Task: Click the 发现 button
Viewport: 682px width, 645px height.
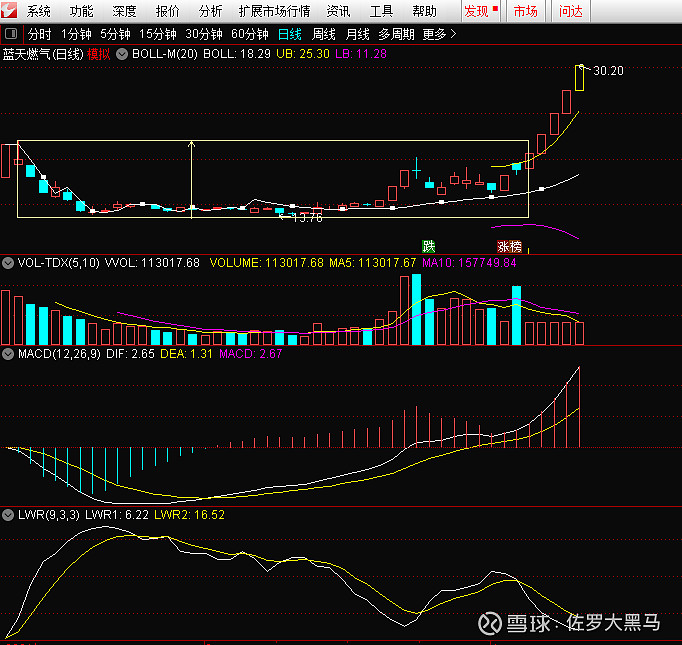Action: pos(481,11)
